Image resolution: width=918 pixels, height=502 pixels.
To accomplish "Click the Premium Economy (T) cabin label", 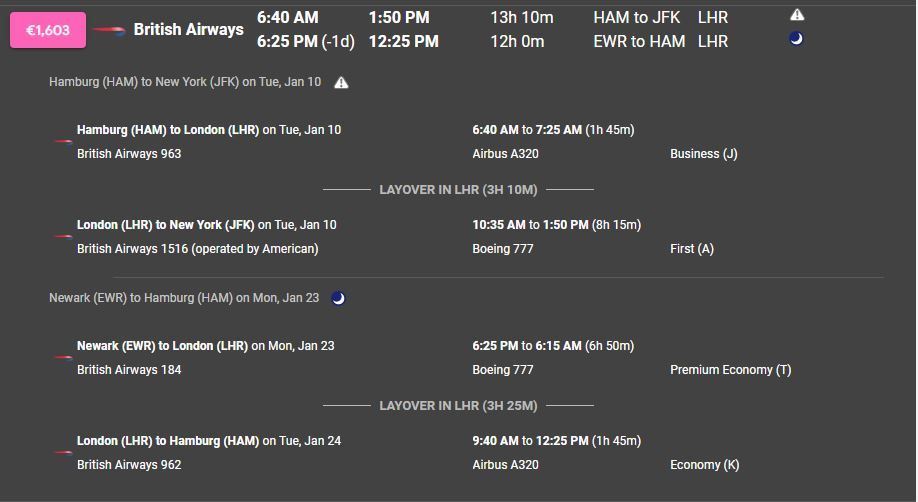I will point(730,370).
